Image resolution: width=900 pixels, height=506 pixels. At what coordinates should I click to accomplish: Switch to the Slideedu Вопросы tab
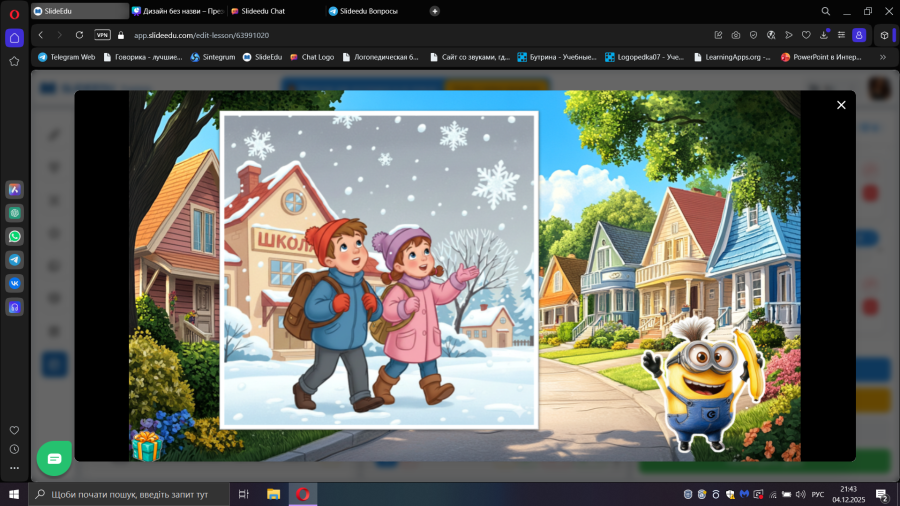pyautogui.click(x=368, y=11)
